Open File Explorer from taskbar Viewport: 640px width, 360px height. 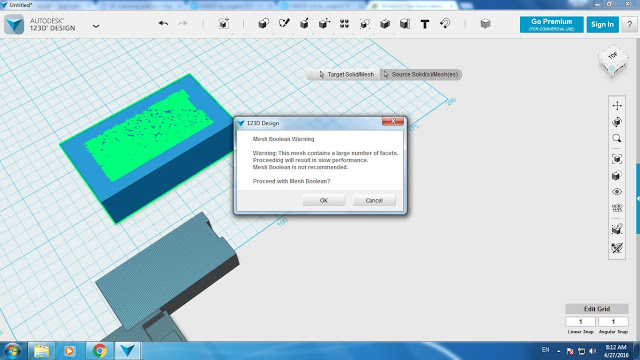pos(41,351)
